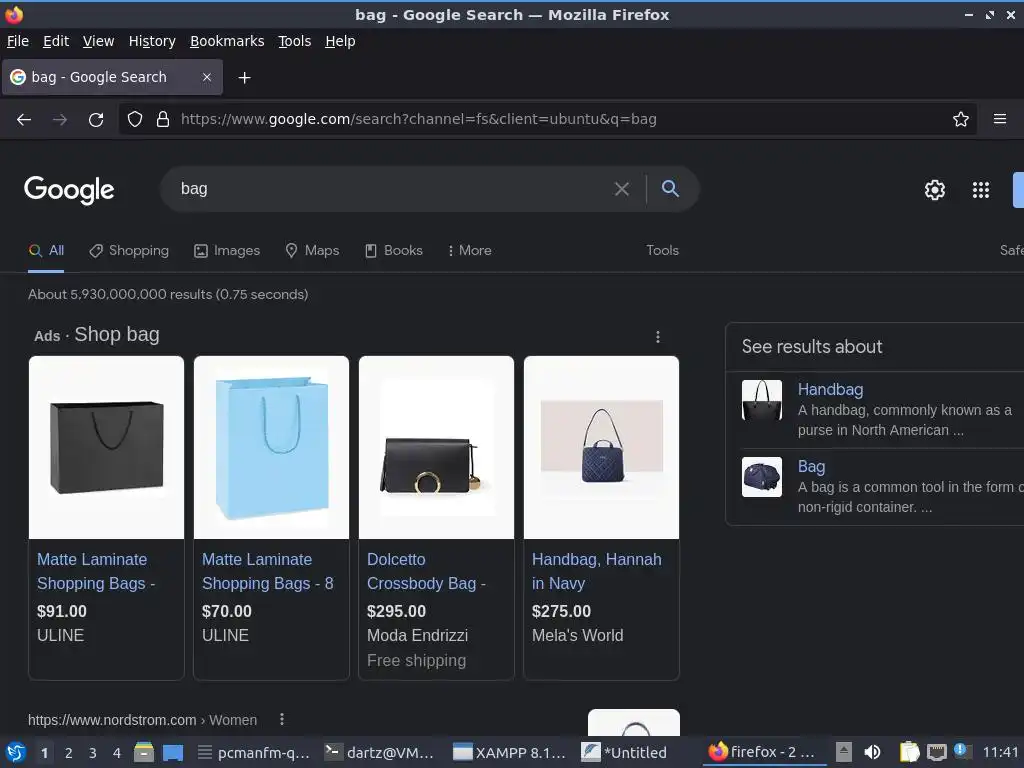Screen dimensions: 1024x768
Task: Switch to workspace 2 in taskbar
Action: click(x=69, y=753)
